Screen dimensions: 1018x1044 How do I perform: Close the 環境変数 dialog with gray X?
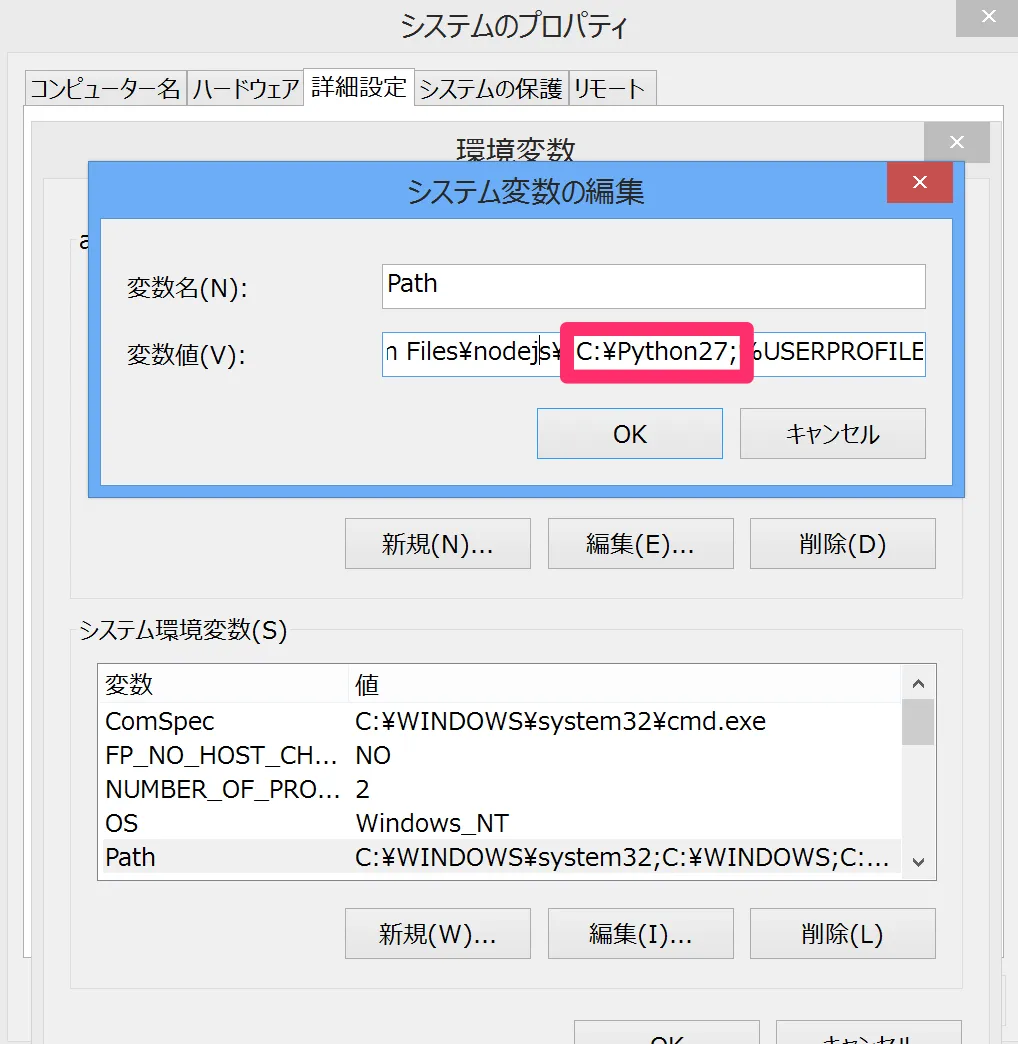point(956,142)
